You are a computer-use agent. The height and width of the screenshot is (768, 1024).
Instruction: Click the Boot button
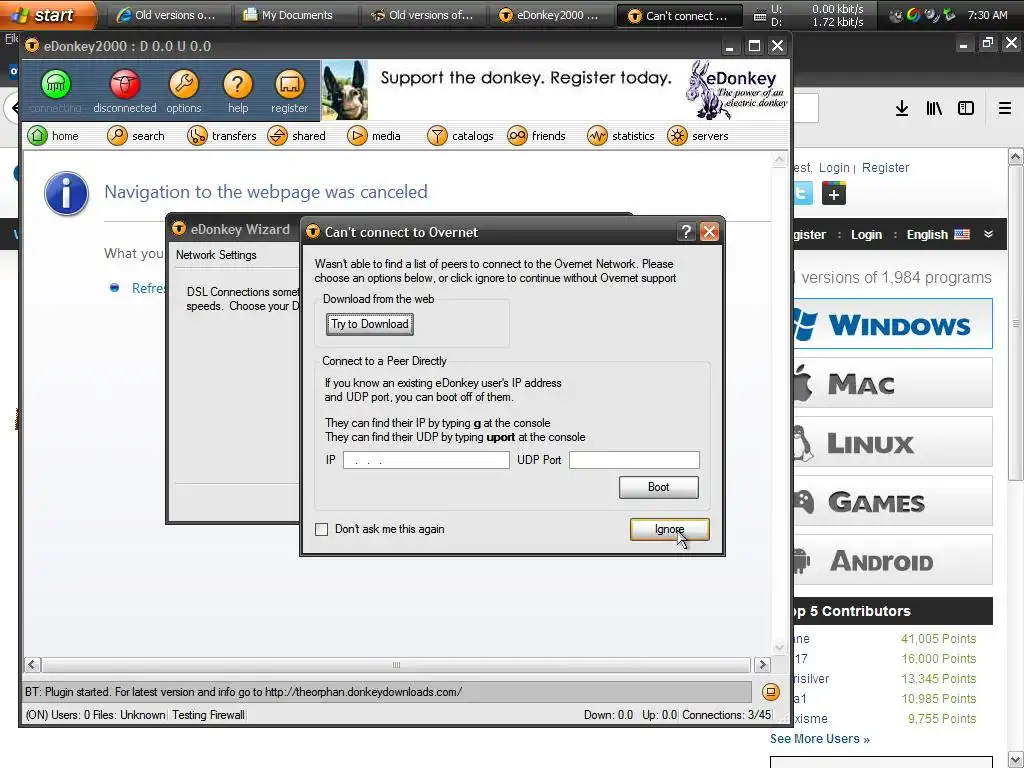[658, 487]
